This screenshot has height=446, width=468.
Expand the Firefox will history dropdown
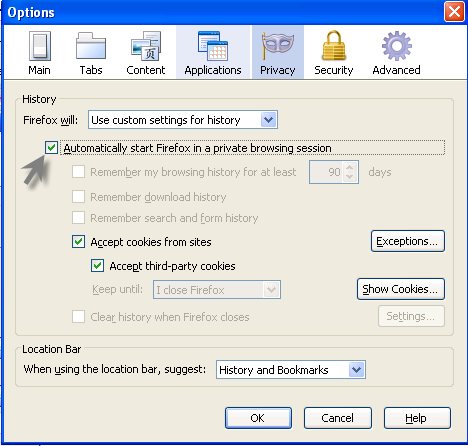[x=183, y=120]
